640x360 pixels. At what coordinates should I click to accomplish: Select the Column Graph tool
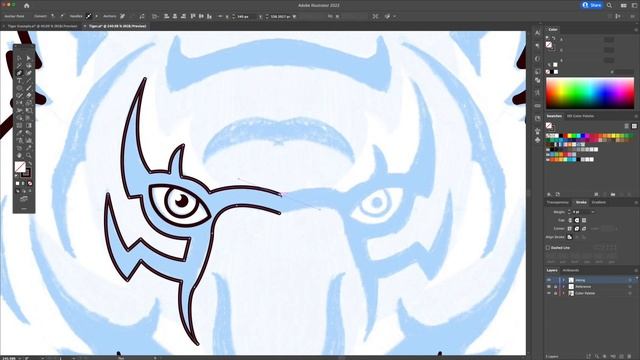pos(29,140)
